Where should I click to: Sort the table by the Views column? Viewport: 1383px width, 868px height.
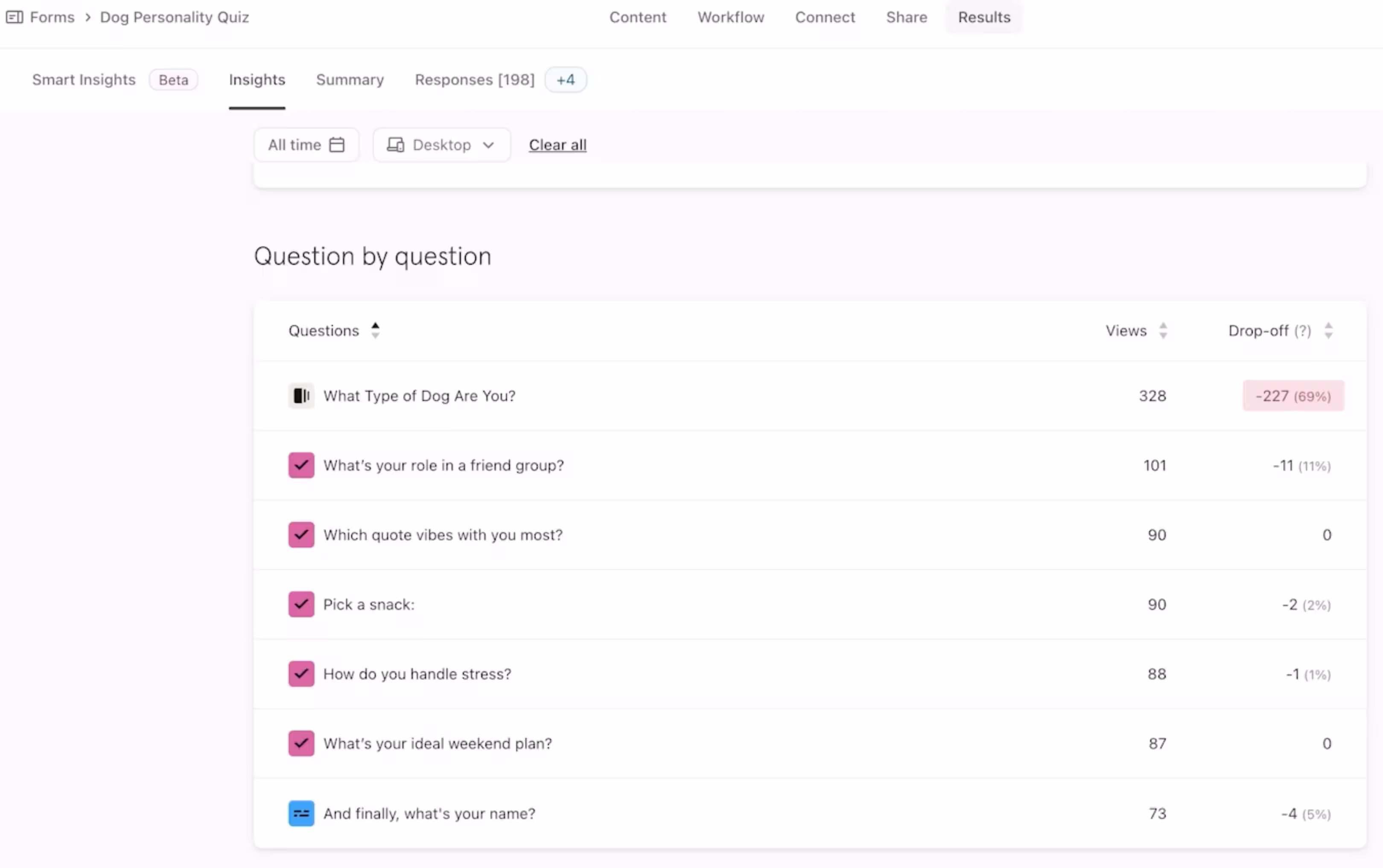coord(1163,331)
